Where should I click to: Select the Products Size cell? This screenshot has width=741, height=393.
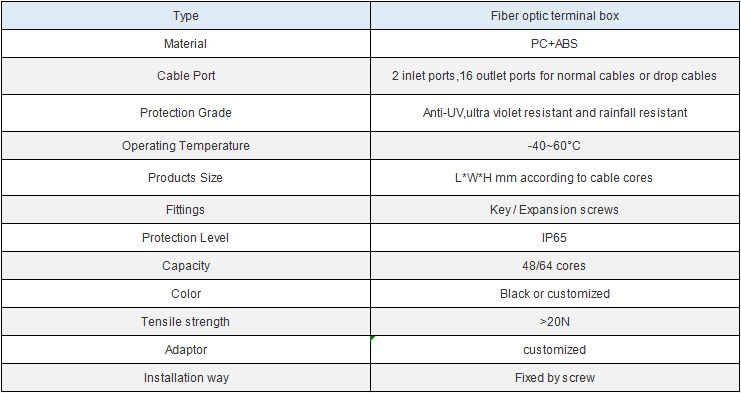click(x=186, y=178)
